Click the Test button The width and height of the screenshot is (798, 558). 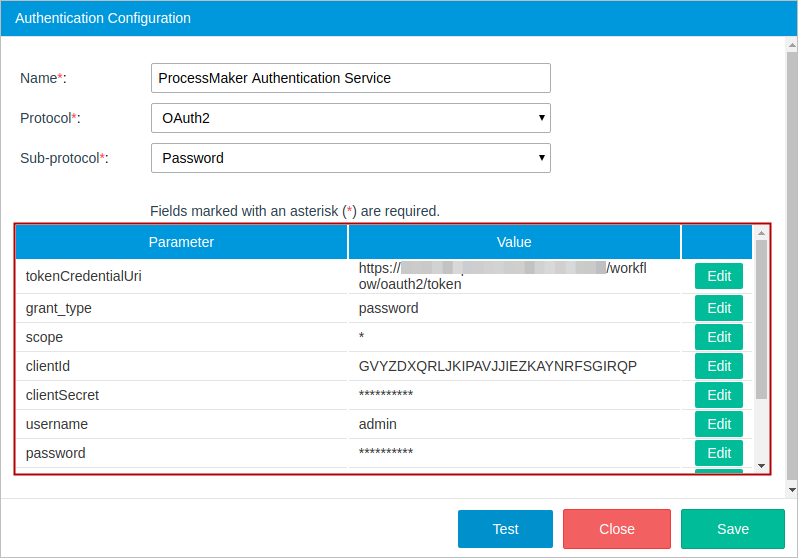click(x=505, y=529)
